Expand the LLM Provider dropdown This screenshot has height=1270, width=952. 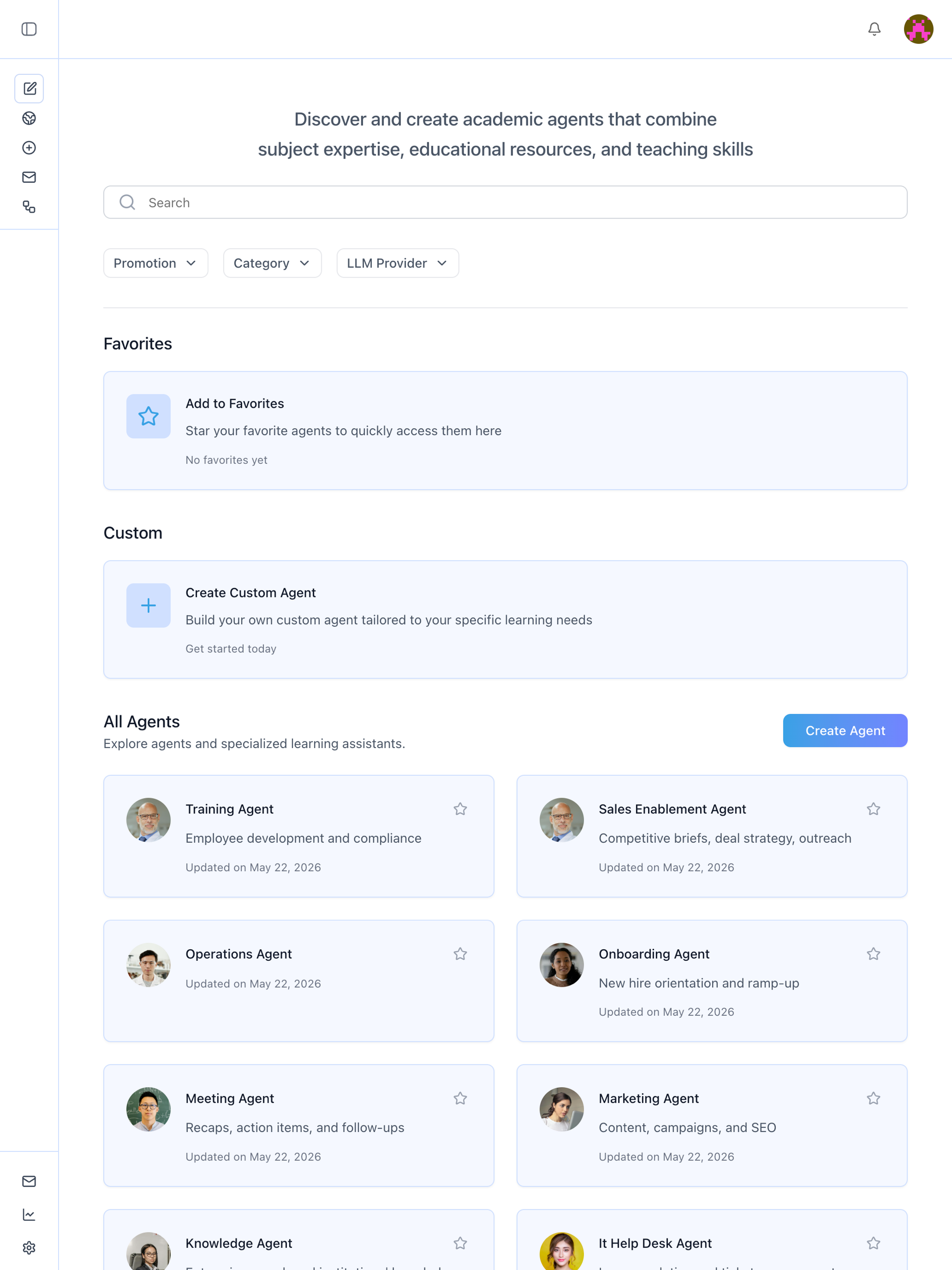[x=397, y=263]
